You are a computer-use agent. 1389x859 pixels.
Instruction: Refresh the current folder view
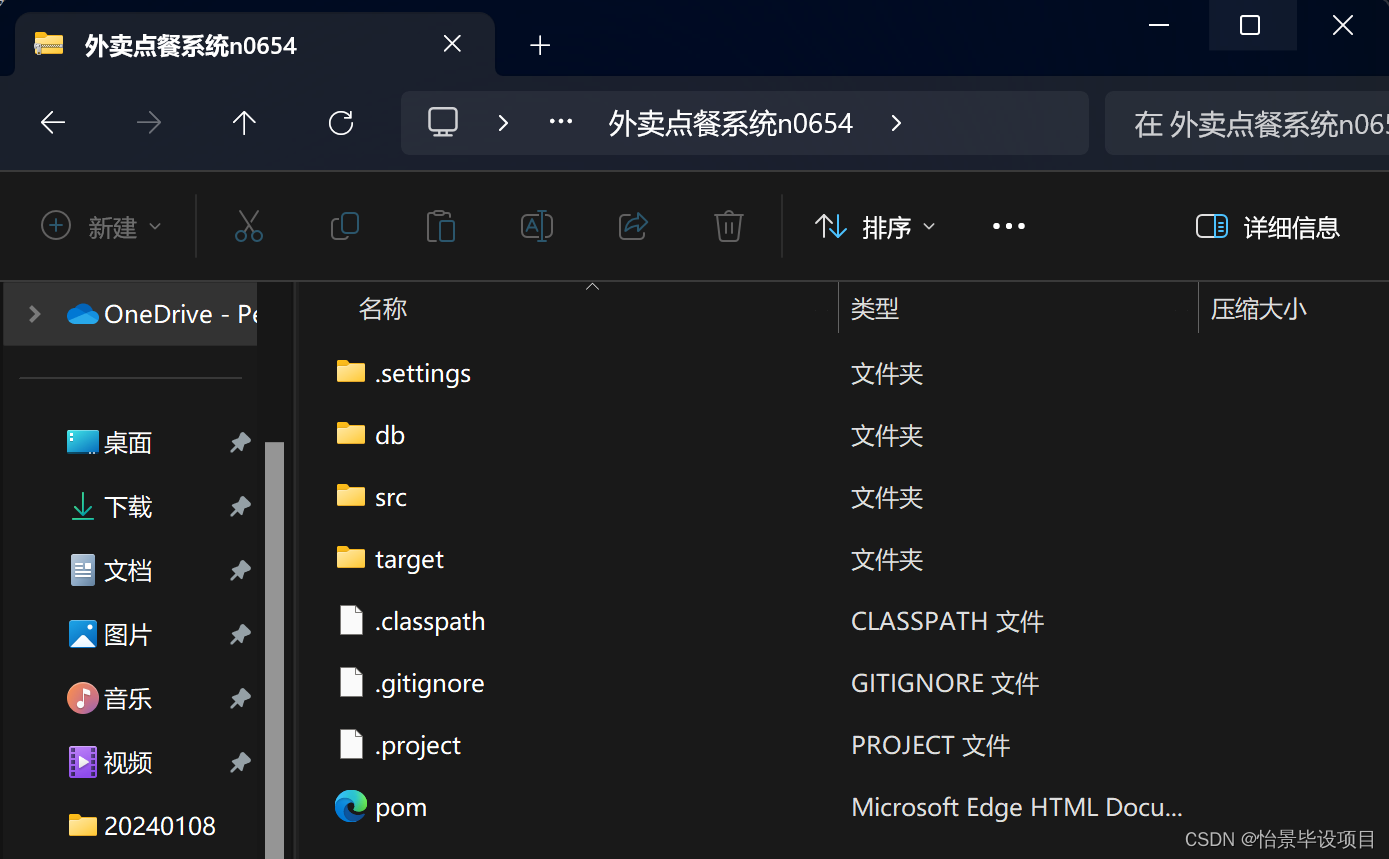pyautogui.click(x=340, y=122)
